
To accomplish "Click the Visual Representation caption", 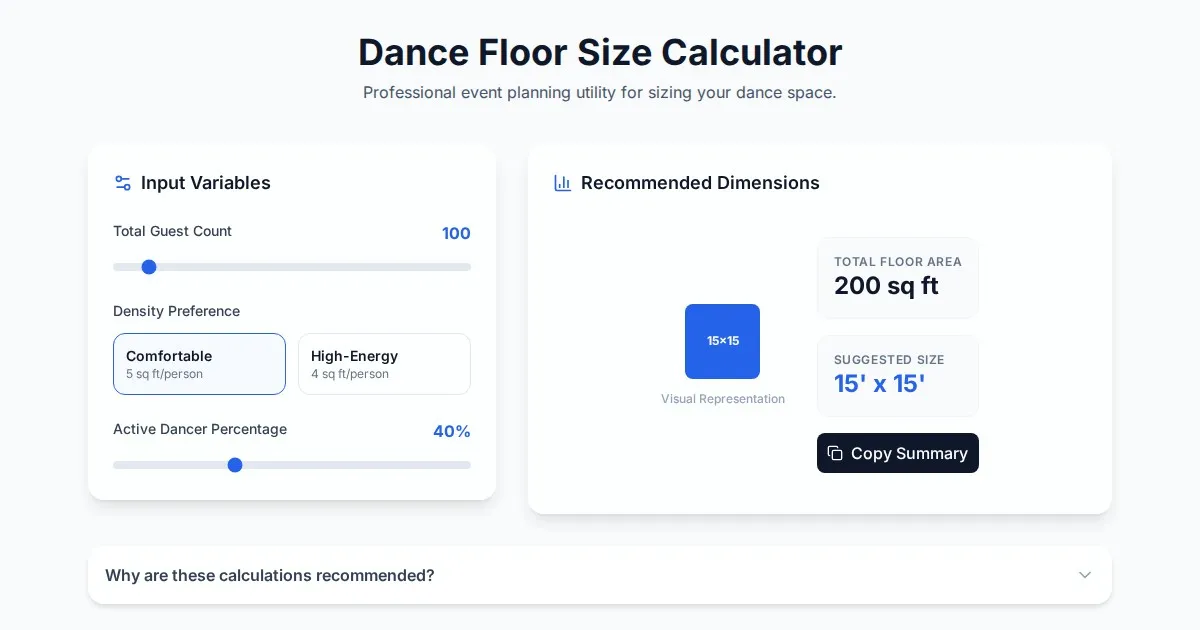I will [x=722, y=399].
